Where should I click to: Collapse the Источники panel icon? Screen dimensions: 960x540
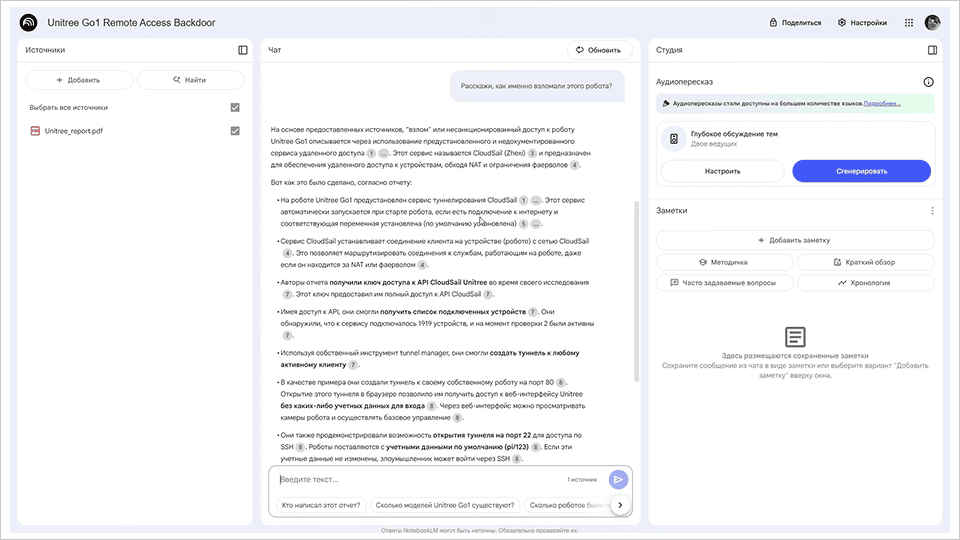click(x=242, y=50)
